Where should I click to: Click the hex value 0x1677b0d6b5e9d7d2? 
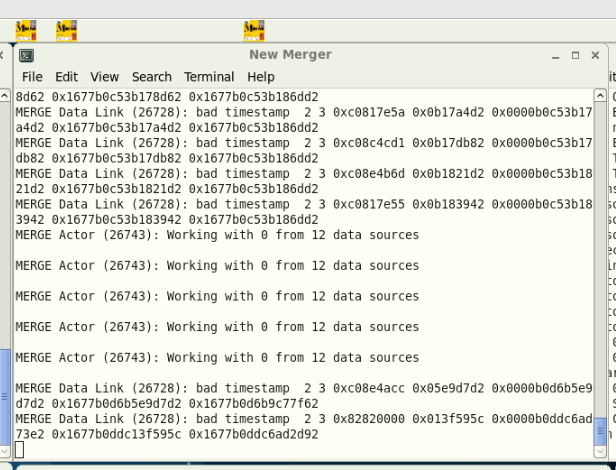(117, 404)
